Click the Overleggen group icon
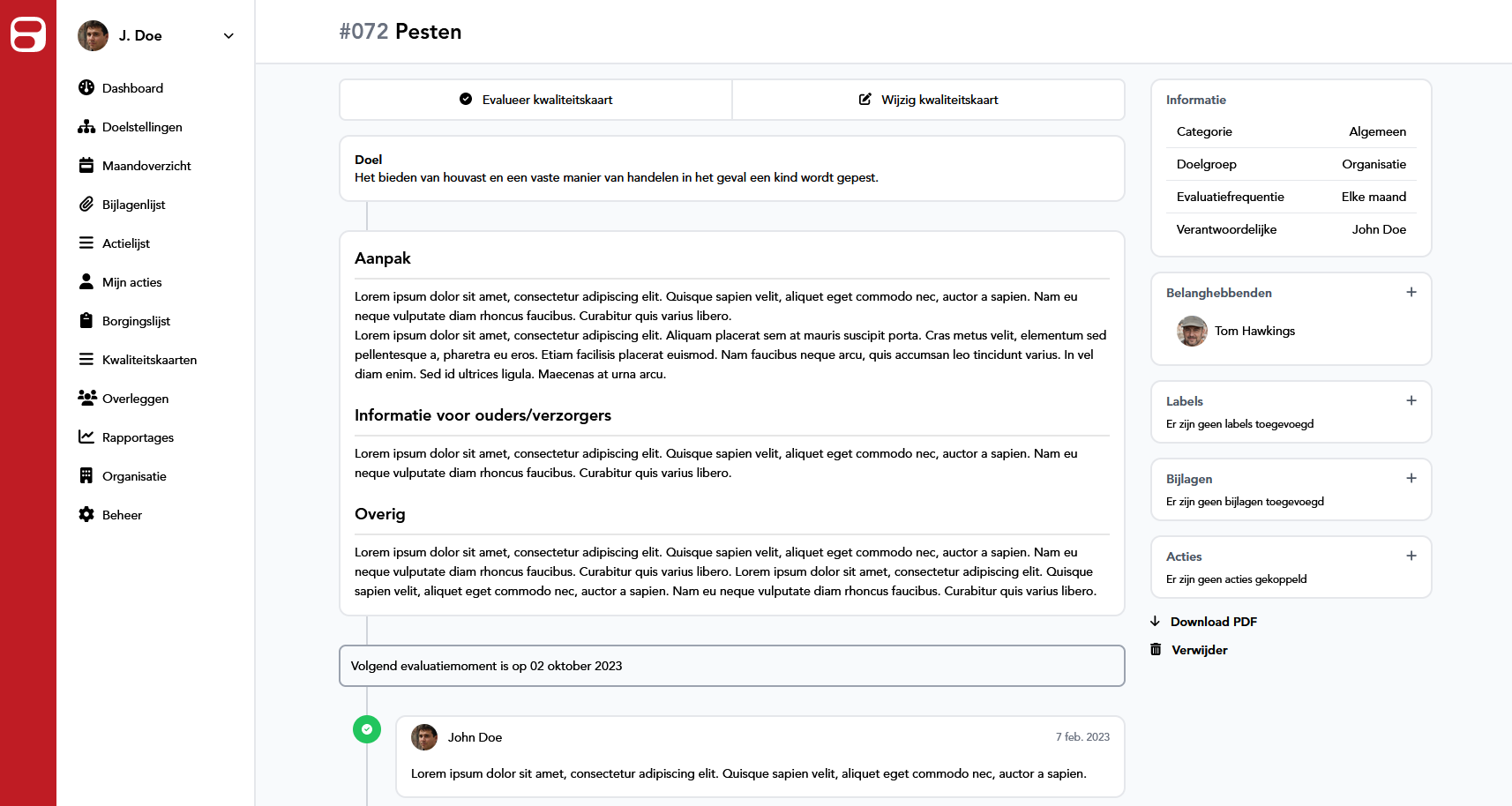 point(86,399)
